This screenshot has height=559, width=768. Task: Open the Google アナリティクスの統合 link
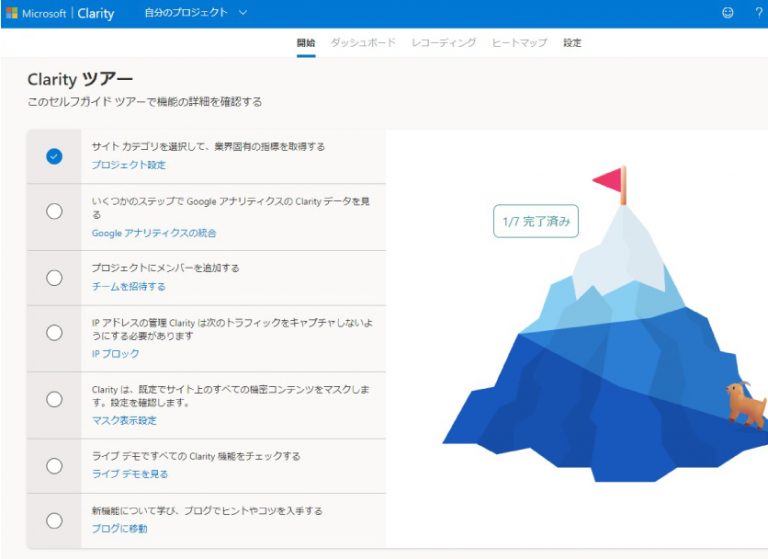154,233
